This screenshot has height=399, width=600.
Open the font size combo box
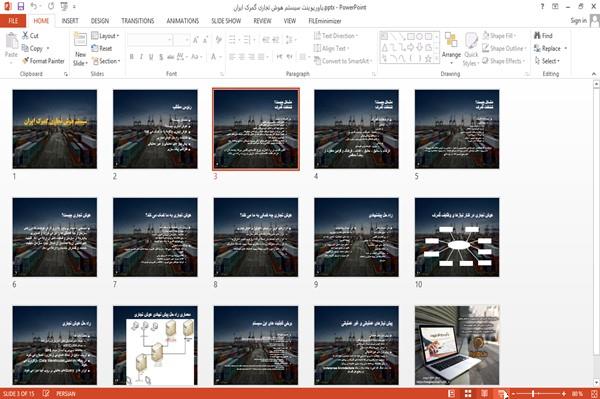[x=181, y=39]
